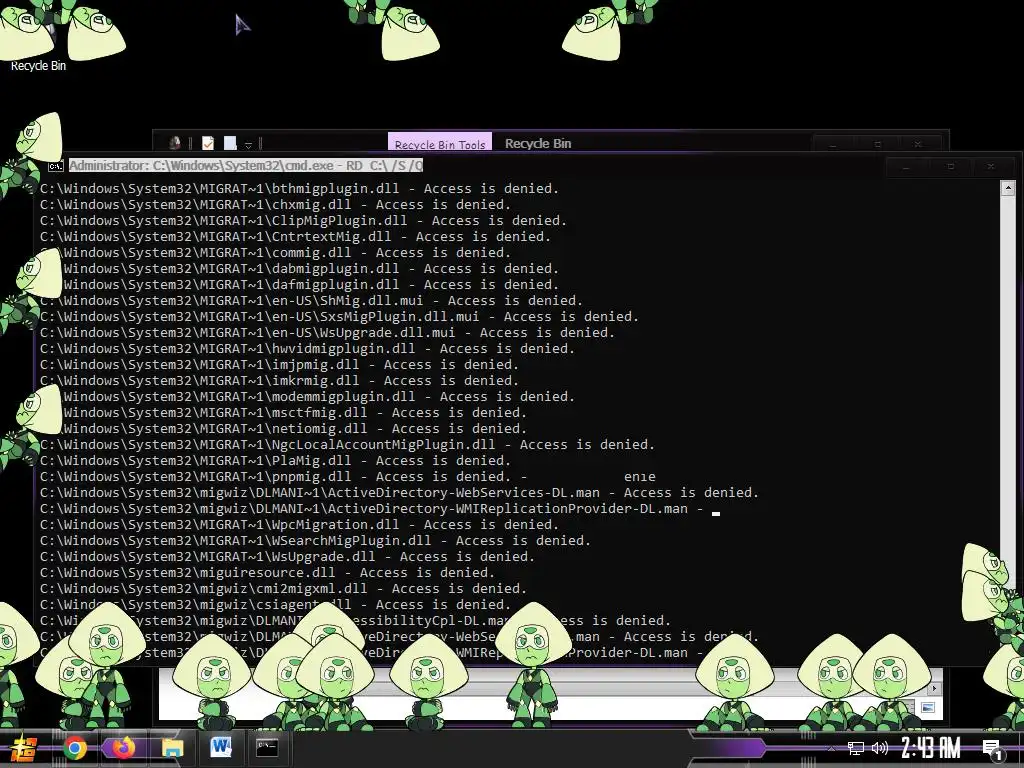Image resolution: width=1024 pixels, height=768 pixels.
Task: Switch to large icons view in Recycle Bin
Action: pos(927,707)
